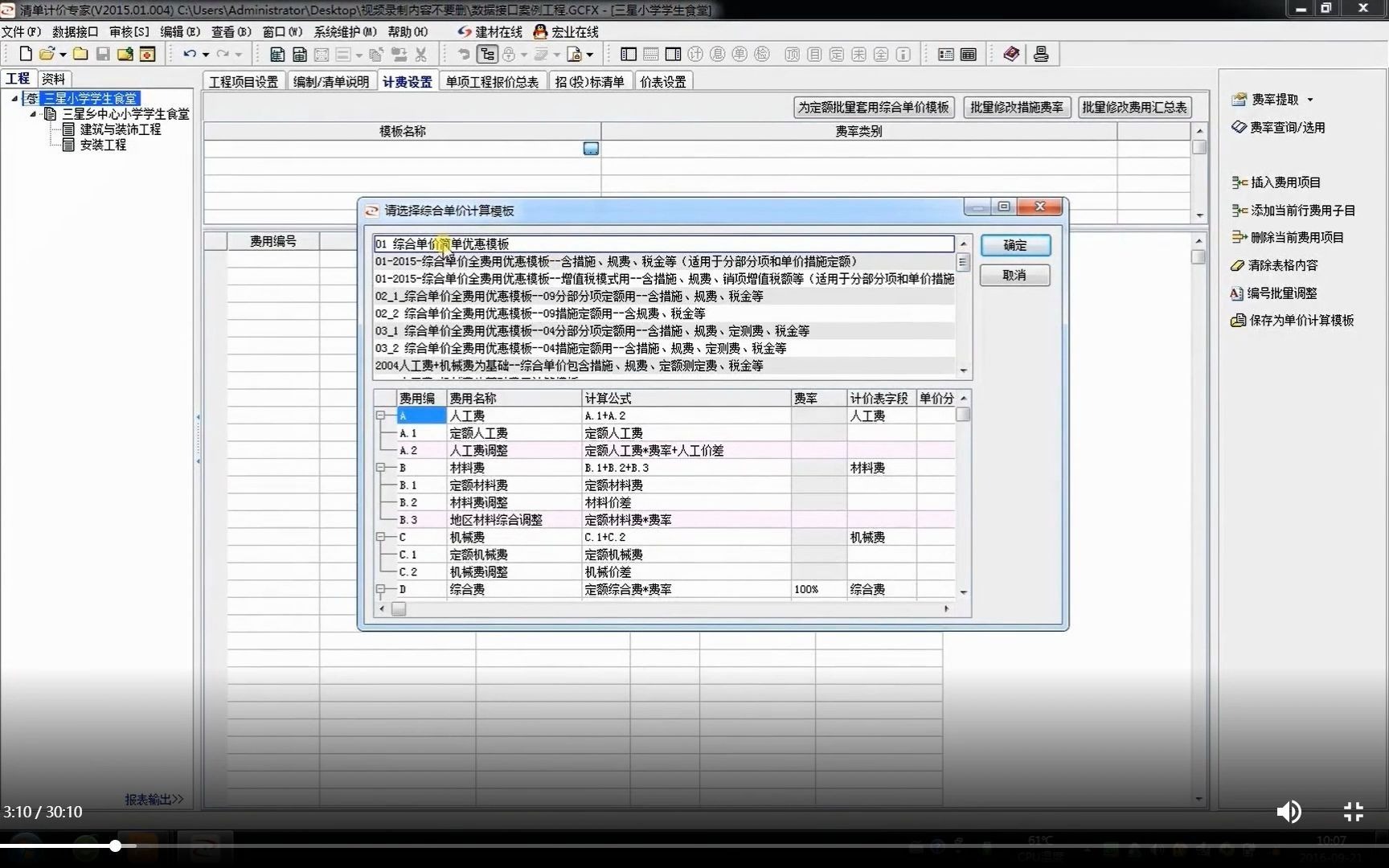The height and width of the screenshot is (868, 1389).
Task: Open dropdown arrow next to Open folder icon
Action: tap(63, 55)
